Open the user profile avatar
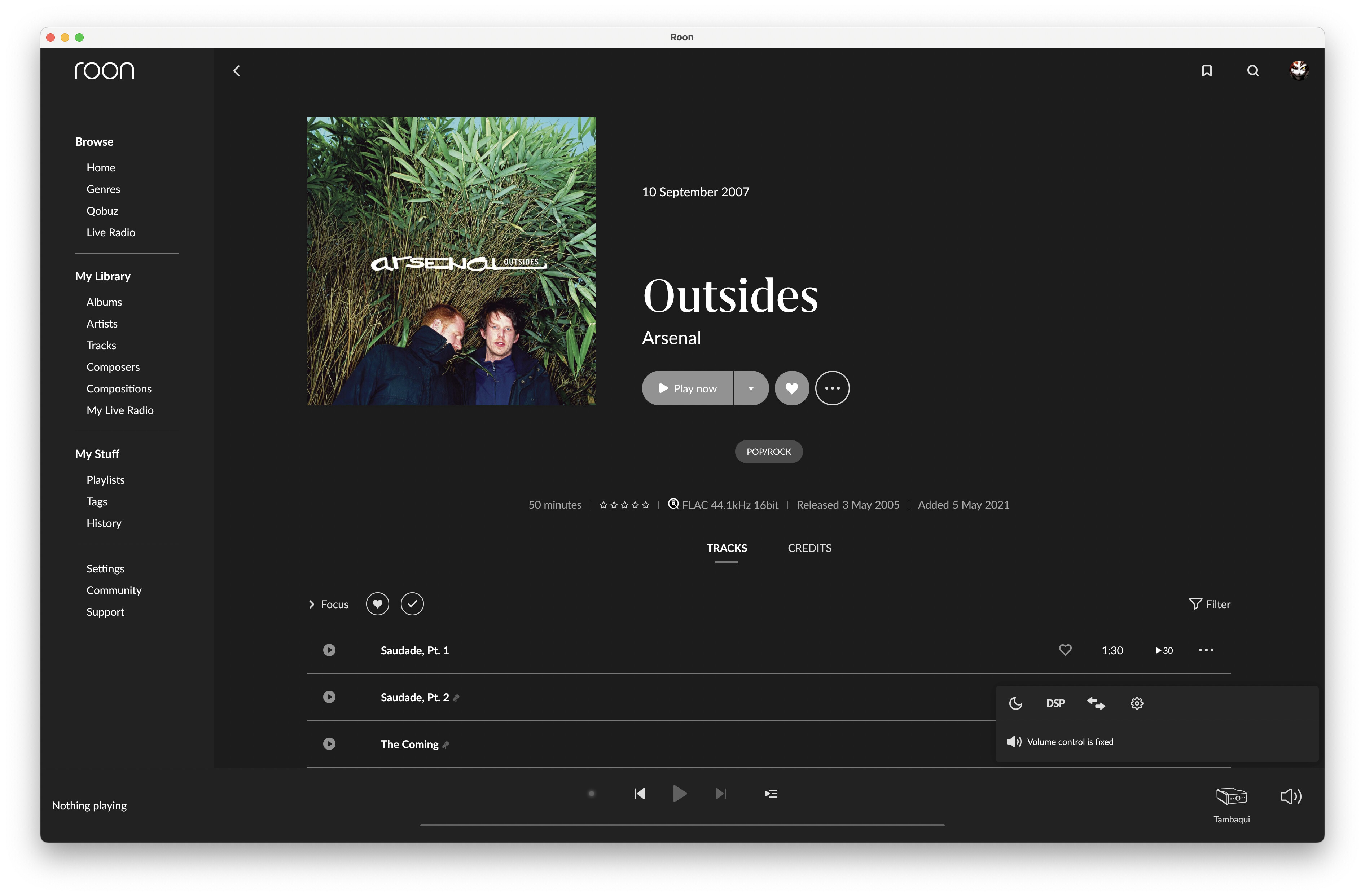The width and height of the screenshot is (1365, 896). (1299, 71)
